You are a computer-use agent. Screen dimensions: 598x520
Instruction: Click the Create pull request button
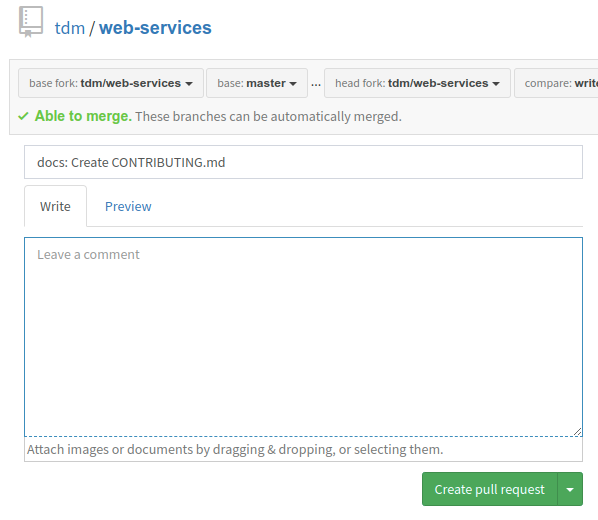click(x=490, y=489)
